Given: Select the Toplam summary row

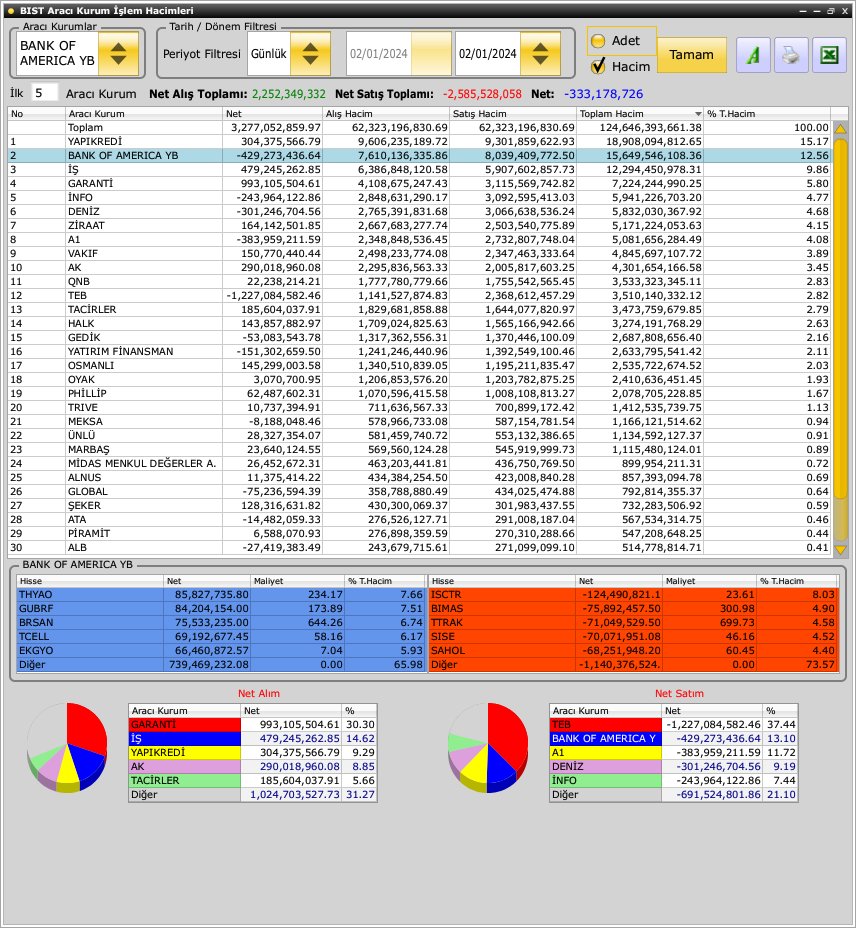Looking at the screenshot, I should 419,128.
